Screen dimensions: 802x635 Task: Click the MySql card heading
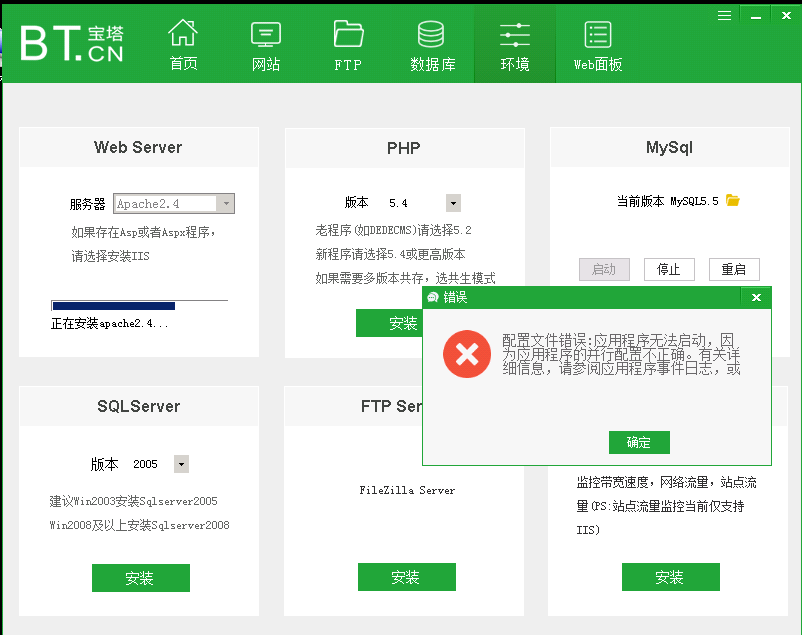(669, 147)
